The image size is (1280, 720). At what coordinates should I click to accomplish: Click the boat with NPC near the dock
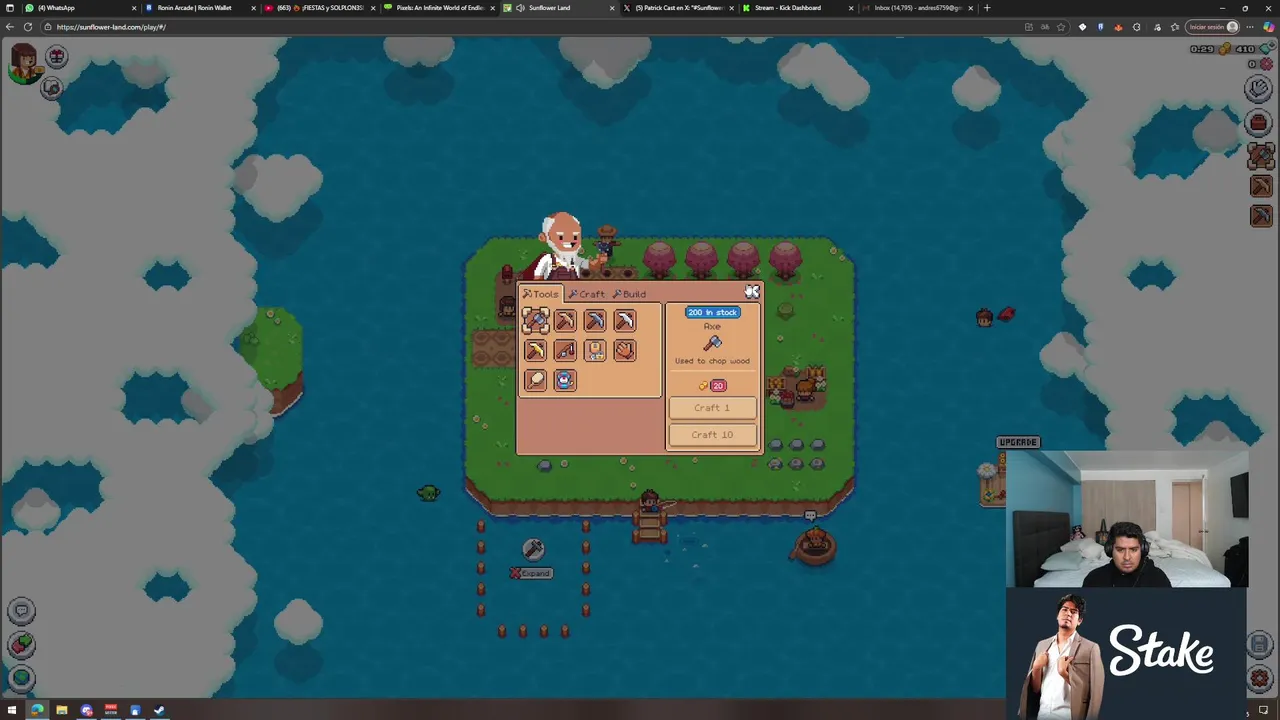click(x=814, y=546)
